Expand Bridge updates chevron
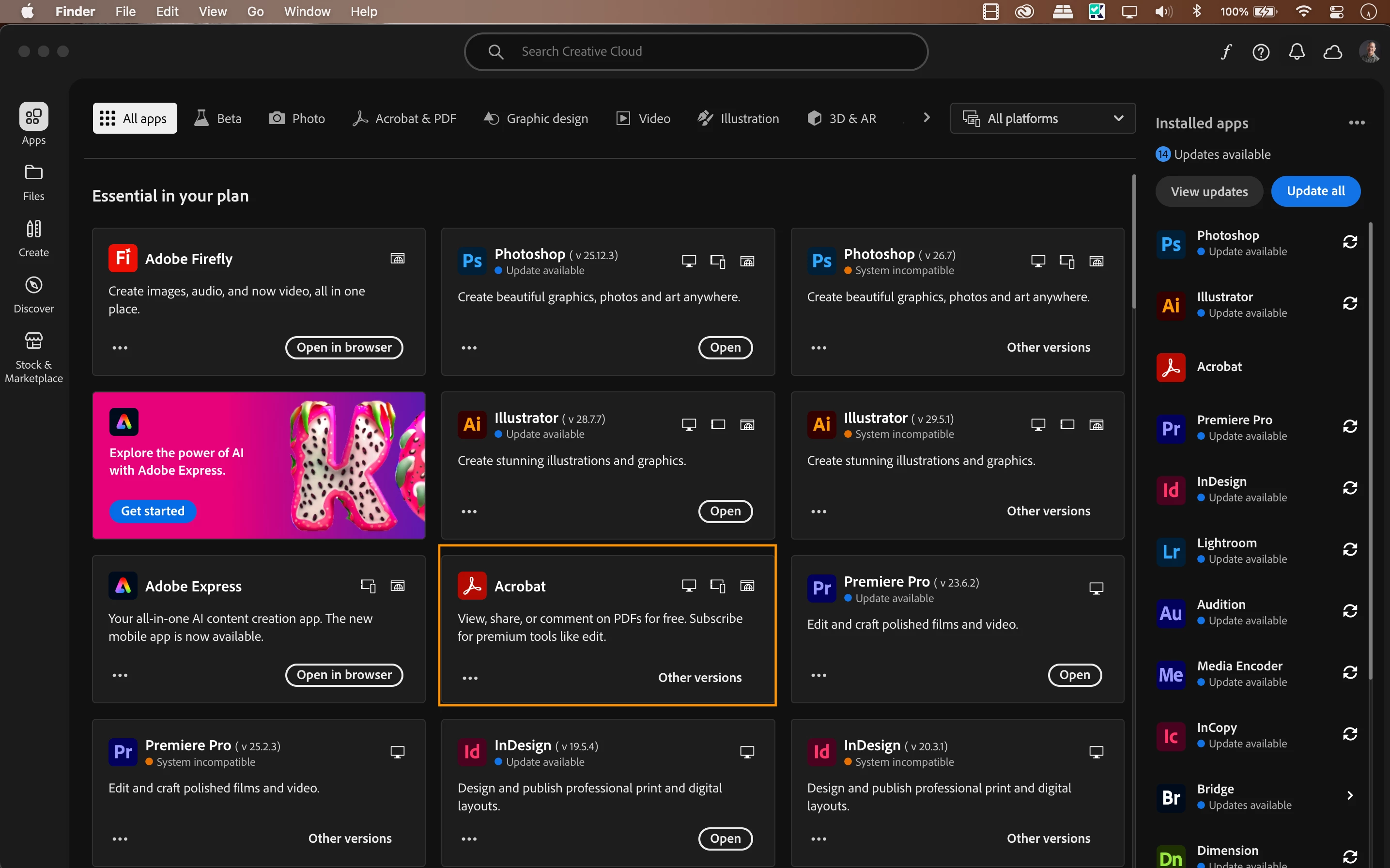 coord(1349,796)
